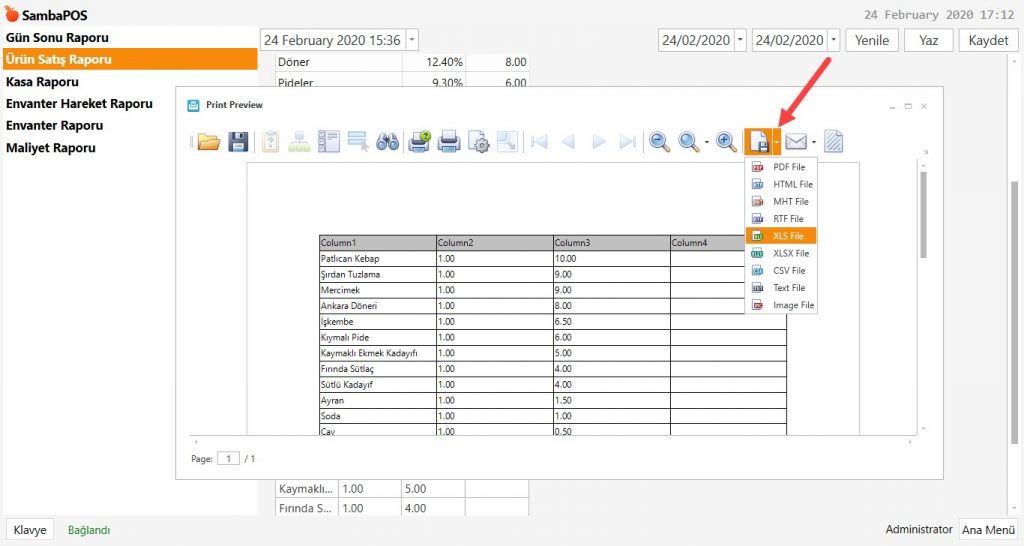1024x546 pixels.
Task: Open the dropdown arrow beside the envelope icon
Action: coord(813,142)
